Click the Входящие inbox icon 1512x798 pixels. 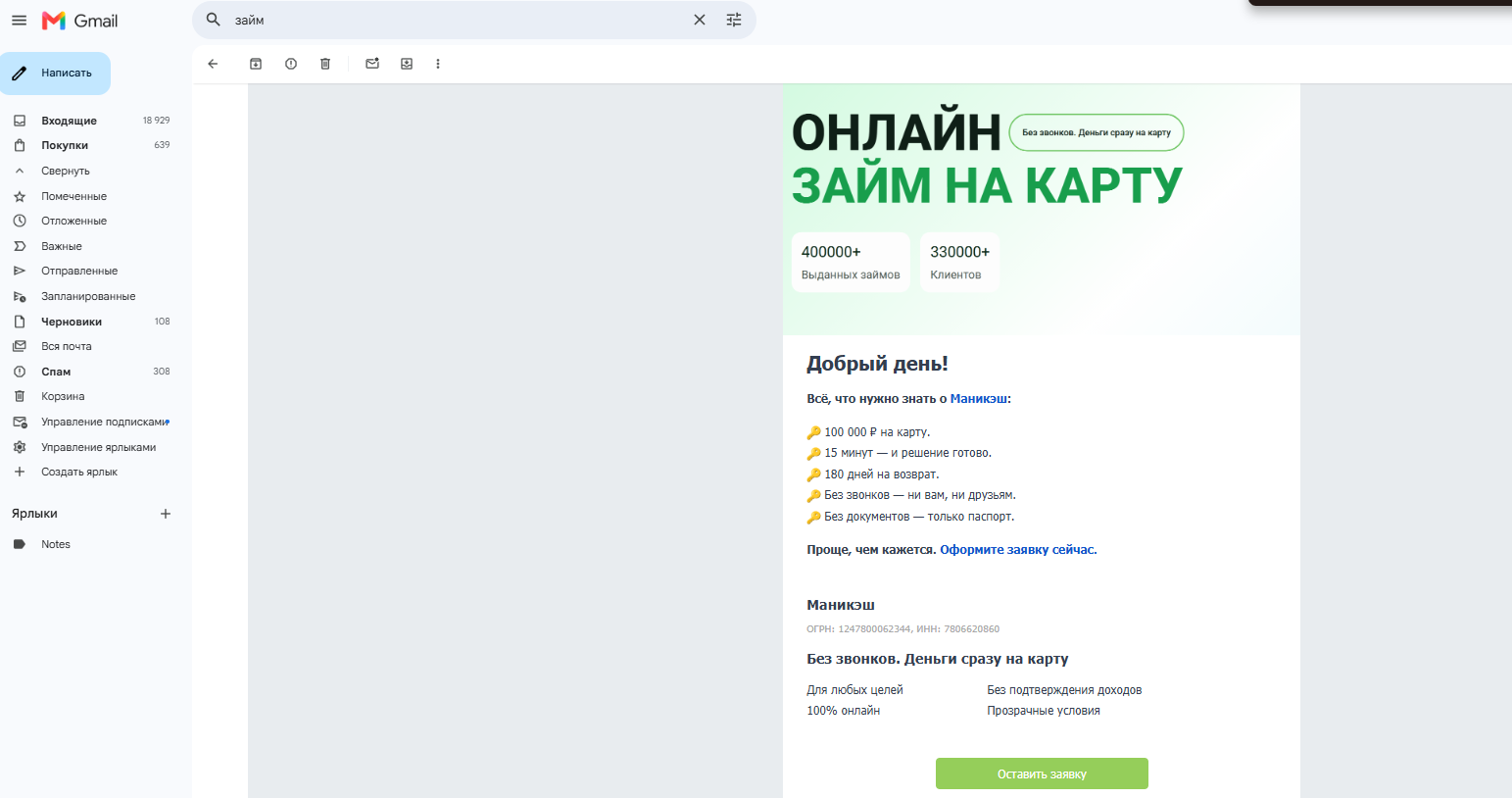pyautogui.click(x=20, y=121)
